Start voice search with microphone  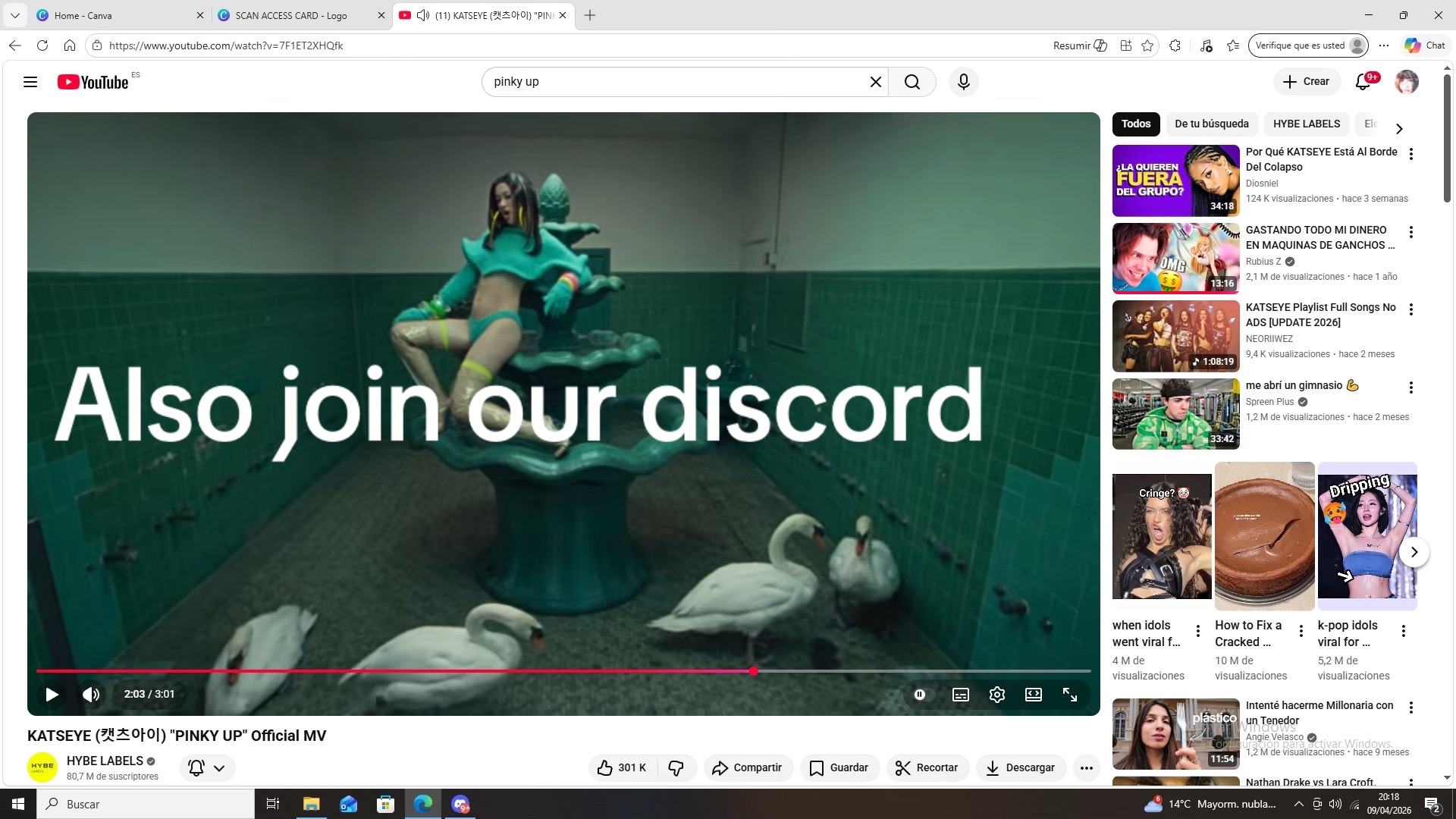point(964,82)
